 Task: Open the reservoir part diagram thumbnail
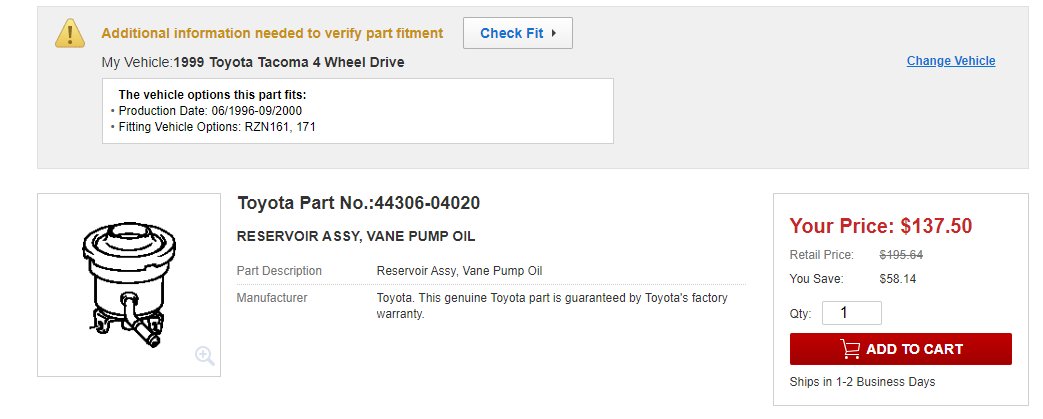(129, 285)
